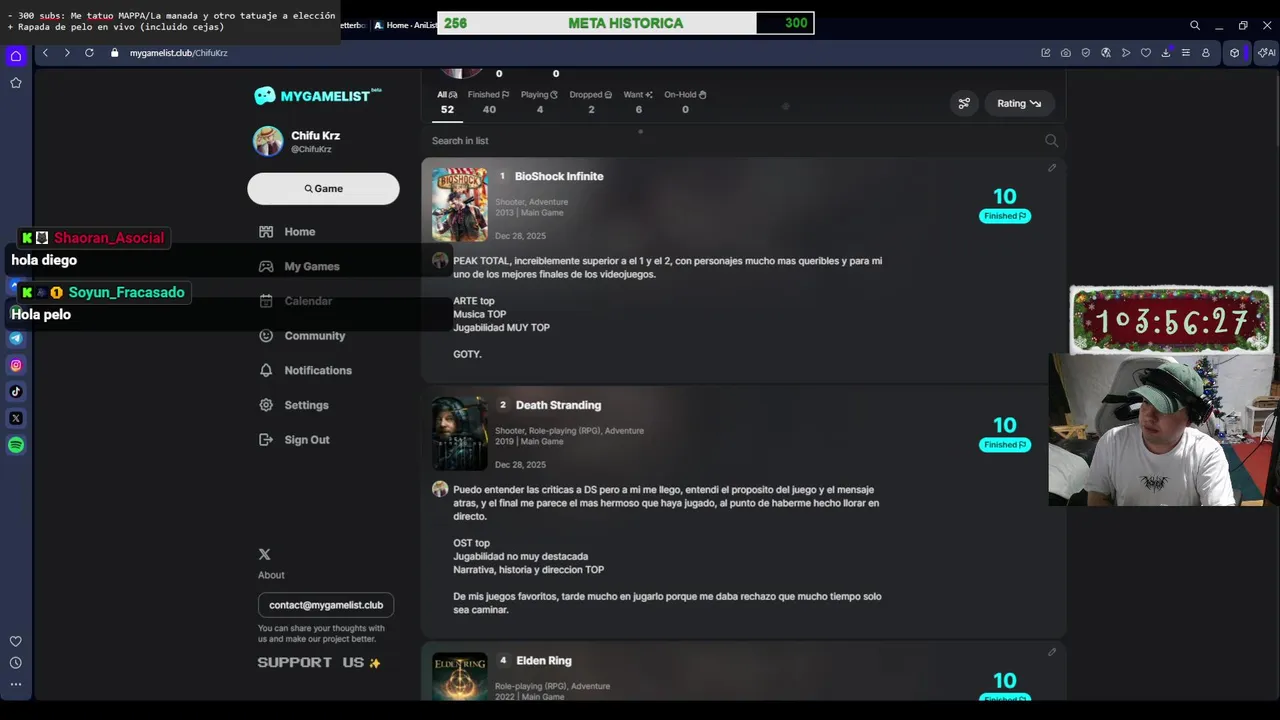Screen dimensions: 1280x720
Task: Open Telegram in the browser sidebar
Action: (x=16, y=338)
